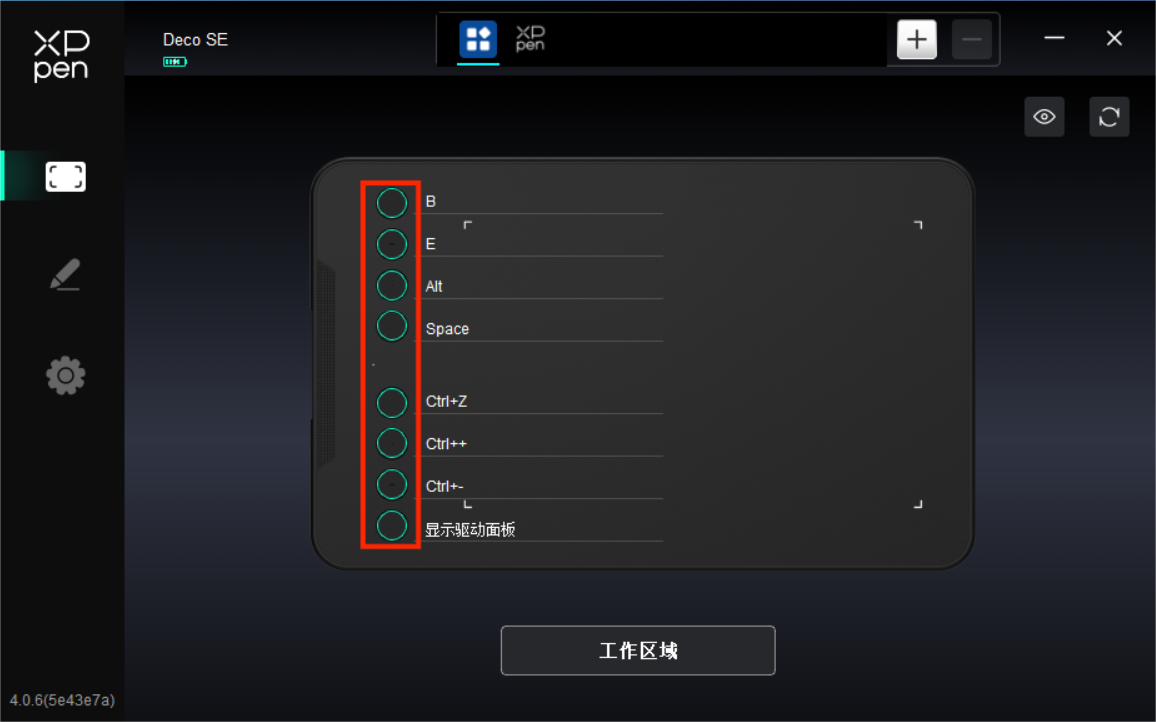The image size is (1156, 722).
Task: Add application with the plus button
Action: click(x=916, y=39)
